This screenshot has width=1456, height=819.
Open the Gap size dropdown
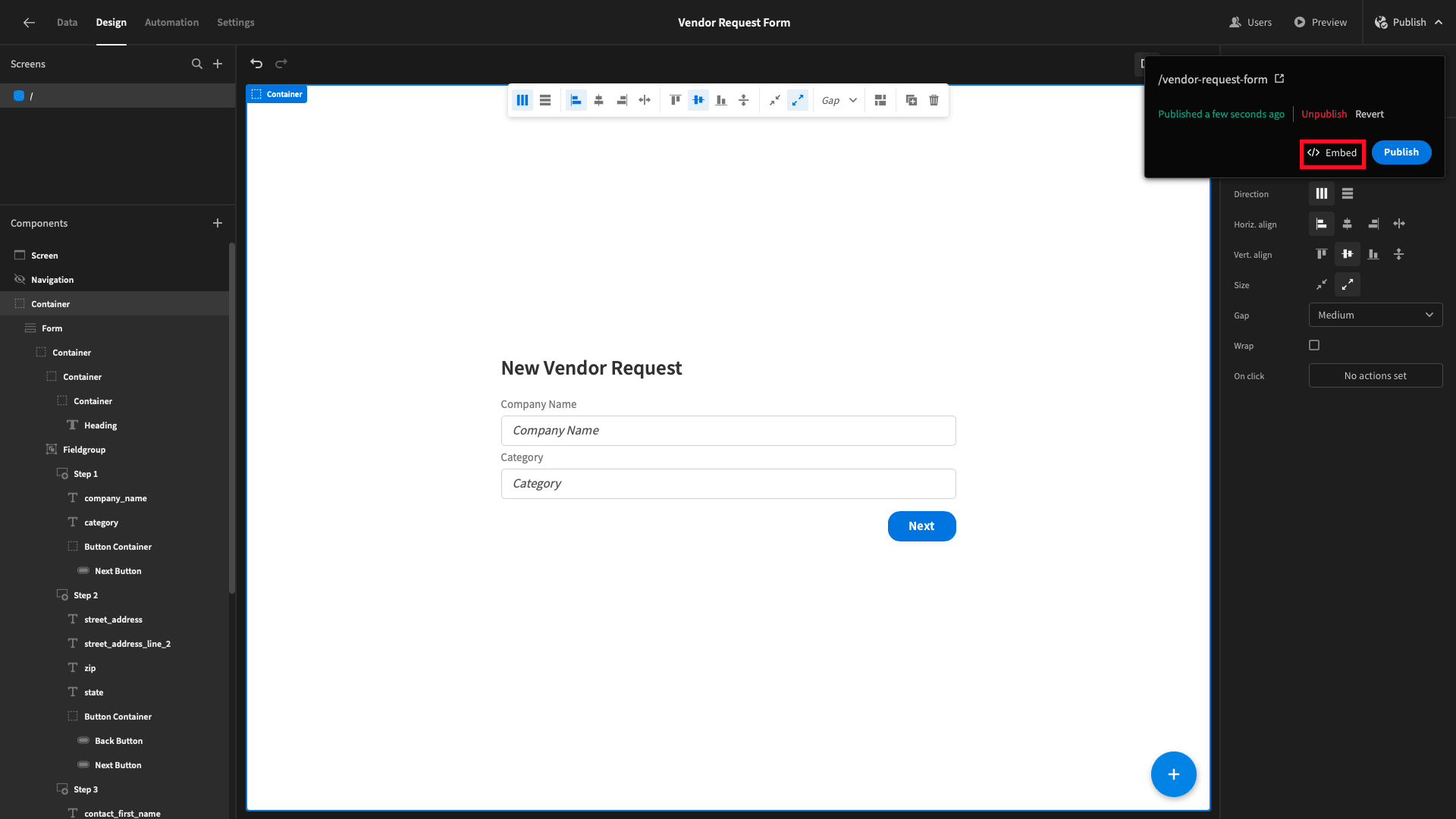pyautogui.click(x=1375, y=315)
